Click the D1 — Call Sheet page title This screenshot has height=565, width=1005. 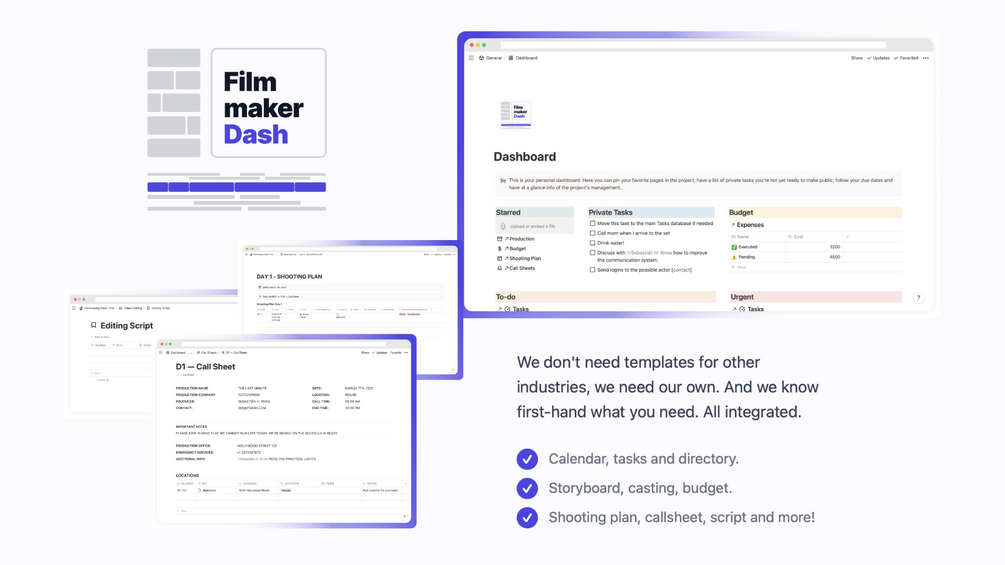(x=205, y=366)
